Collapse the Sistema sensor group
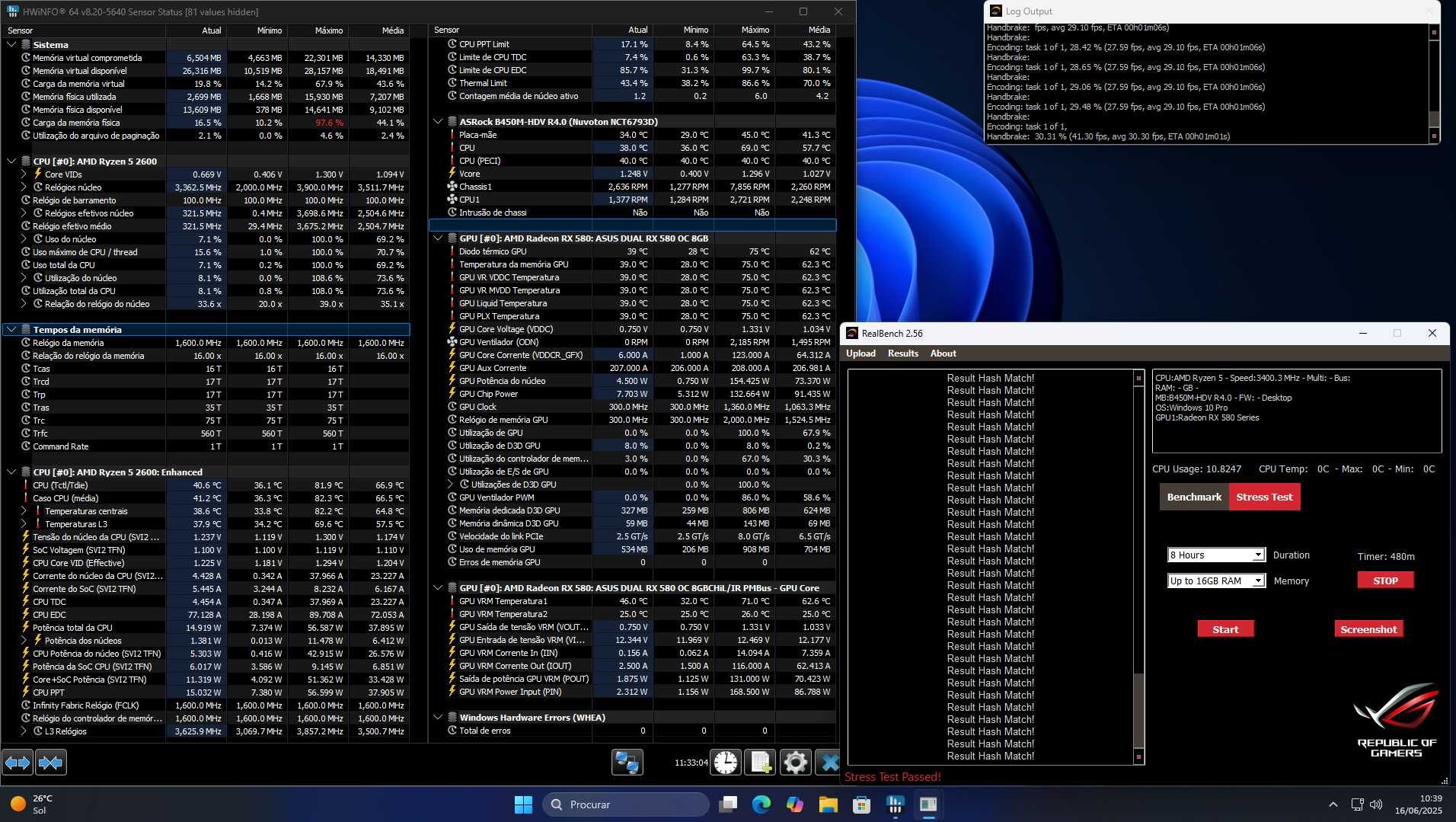The height and width of the screenshot is (822, 1456). coord(11,45)
